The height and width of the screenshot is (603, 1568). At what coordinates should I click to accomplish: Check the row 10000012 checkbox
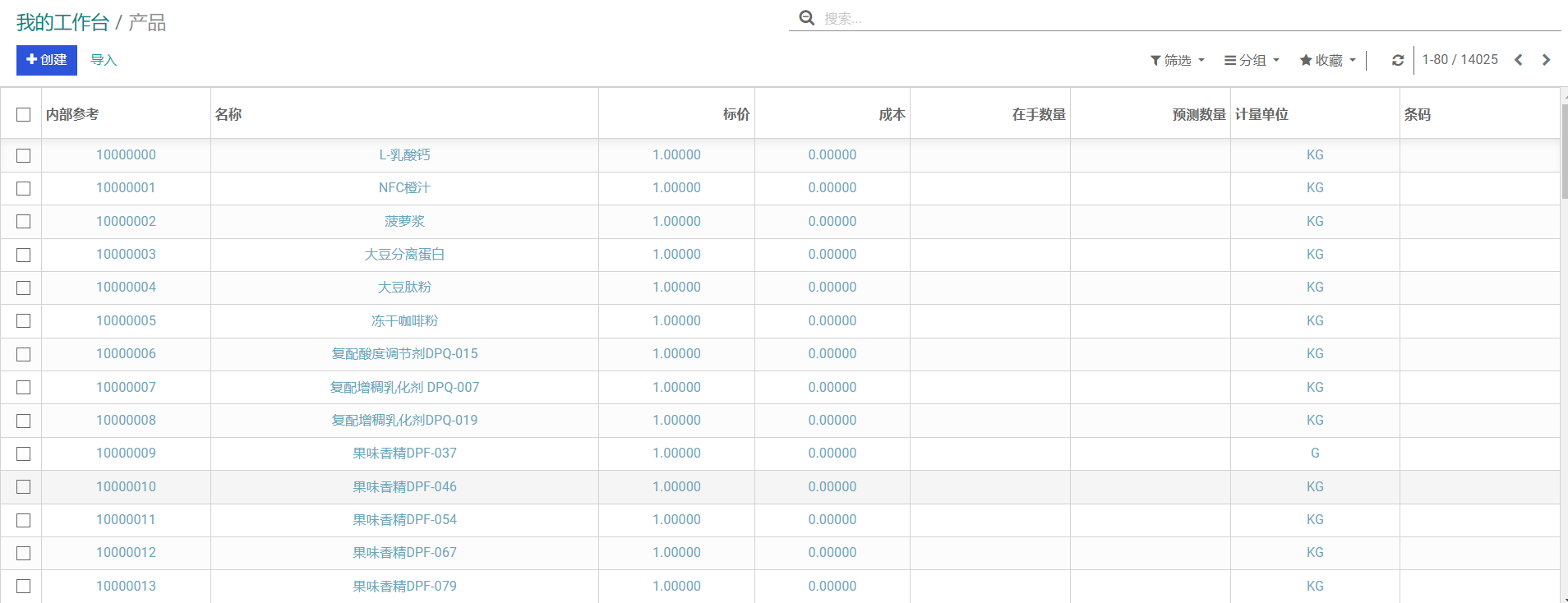23,553
